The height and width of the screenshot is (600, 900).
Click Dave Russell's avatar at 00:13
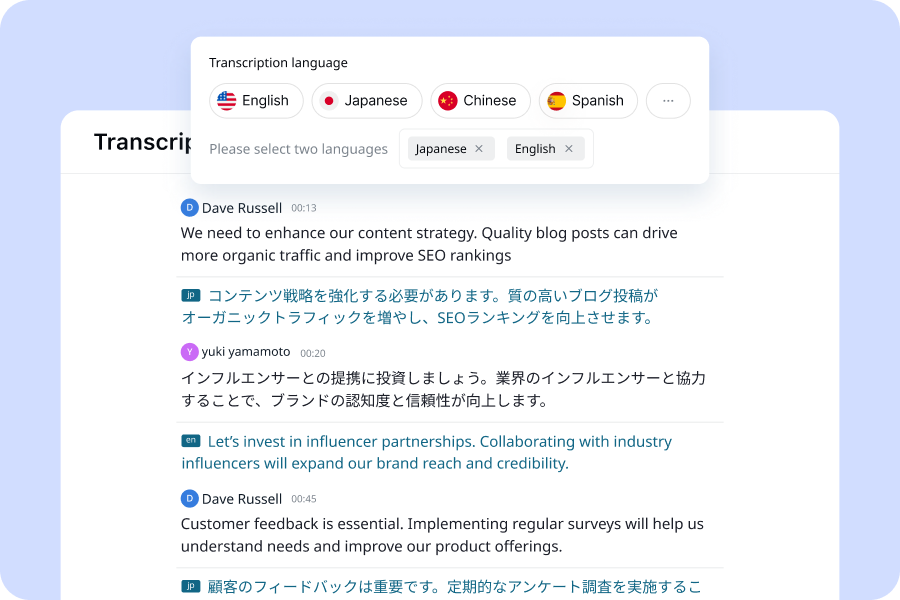click(x=189, y=208)
